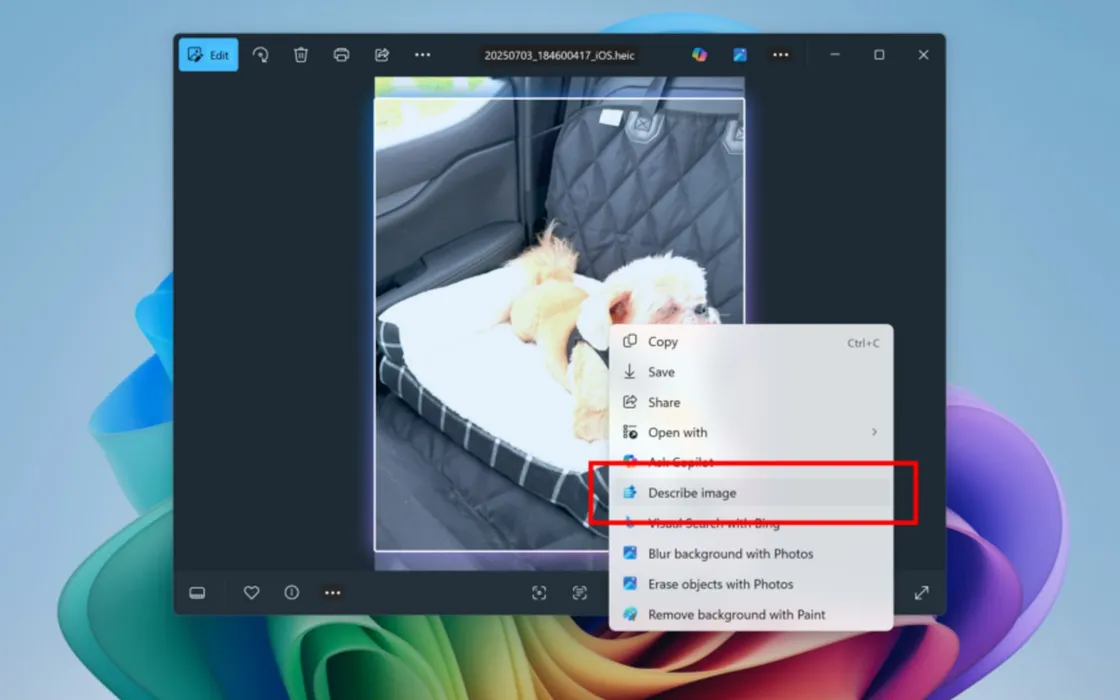The image size is (1120, 700).
Task: Choose Save from the context menu
Action: (751, 372)
